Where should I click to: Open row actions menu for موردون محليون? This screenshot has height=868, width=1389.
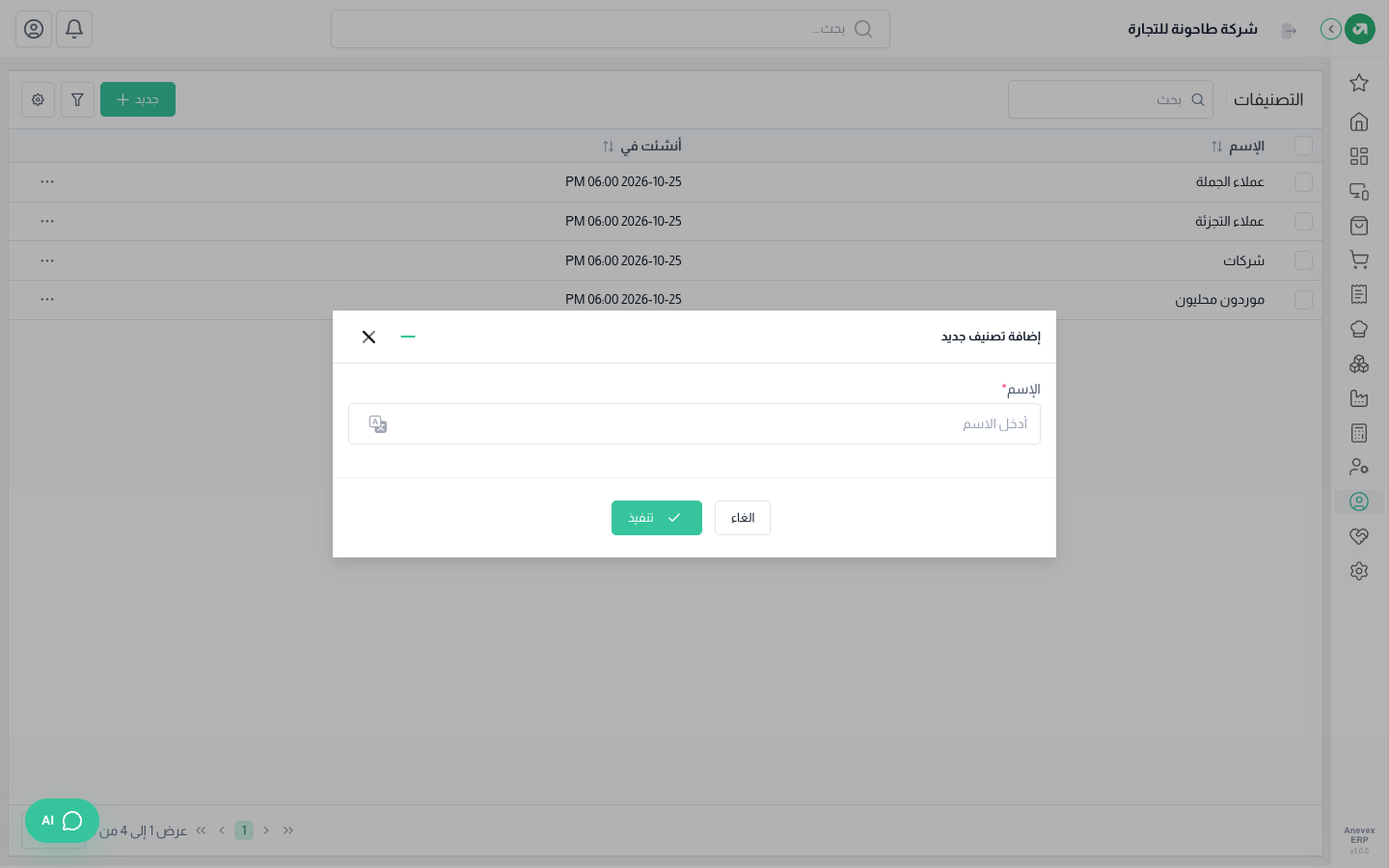coord(47,299)
